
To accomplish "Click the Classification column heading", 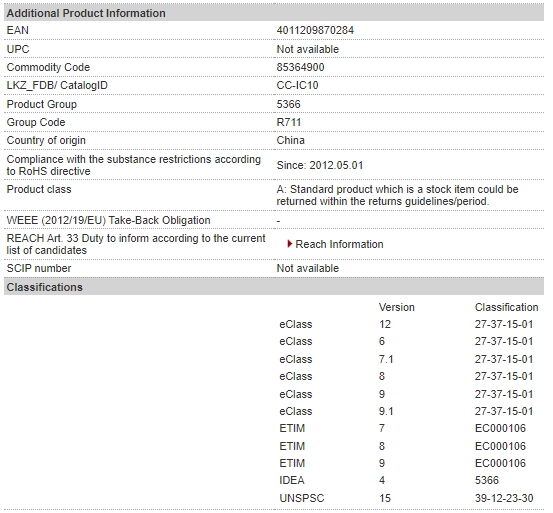I will (x=506, y=307).
